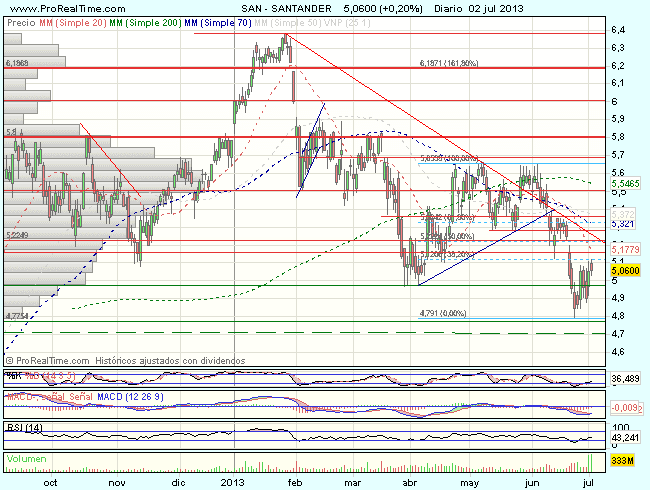
Task: Click the MACD value tag -0,009
Action: [x=623, y=408]
